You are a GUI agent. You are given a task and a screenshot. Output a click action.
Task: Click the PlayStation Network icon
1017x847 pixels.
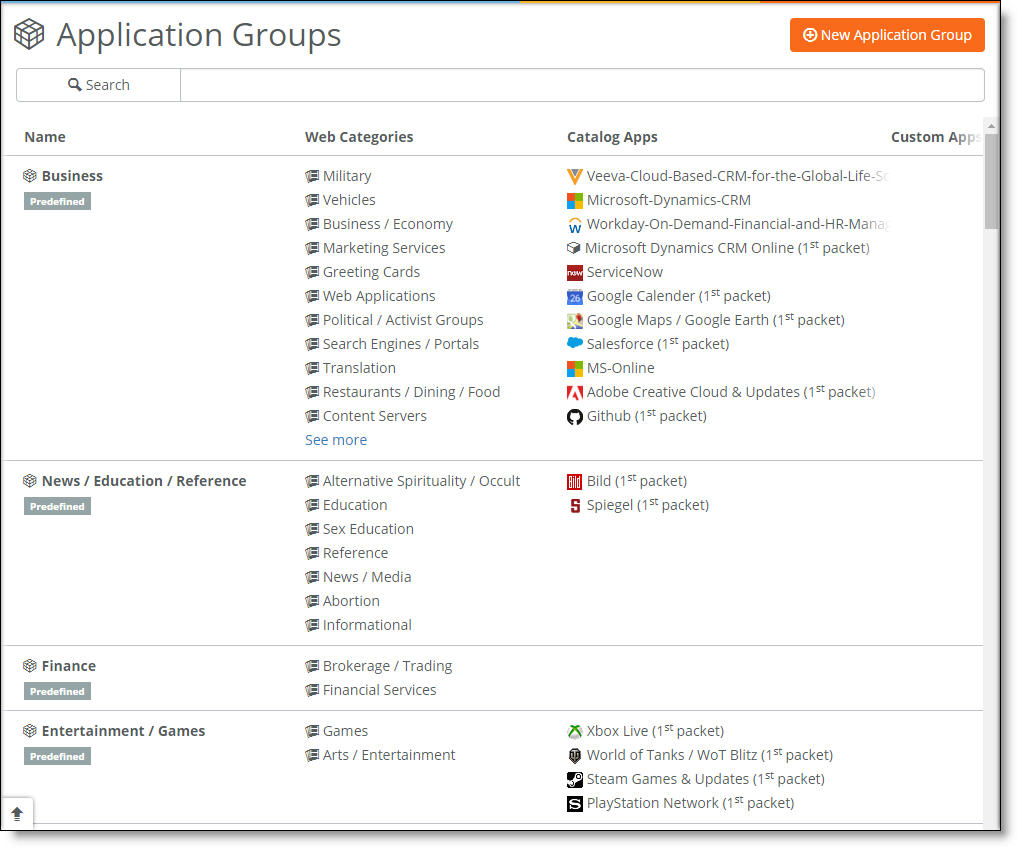click(x=575, y=803)
